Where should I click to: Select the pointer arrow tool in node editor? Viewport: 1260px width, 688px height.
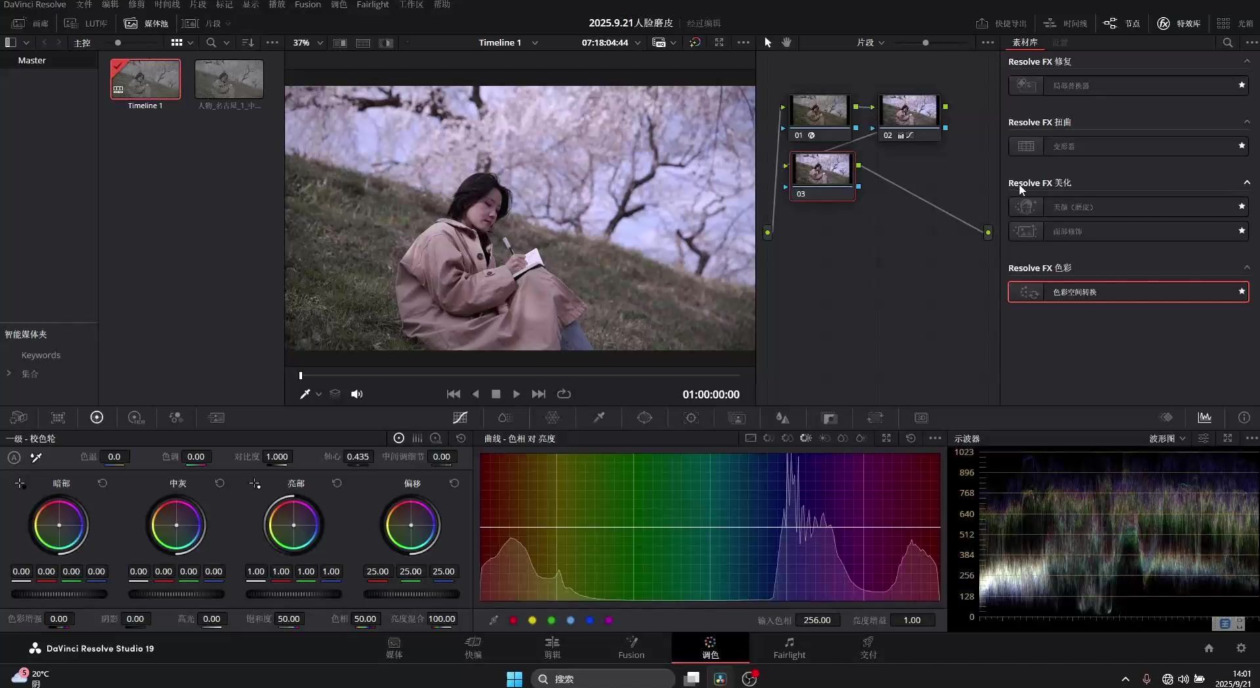click(768, 43)
